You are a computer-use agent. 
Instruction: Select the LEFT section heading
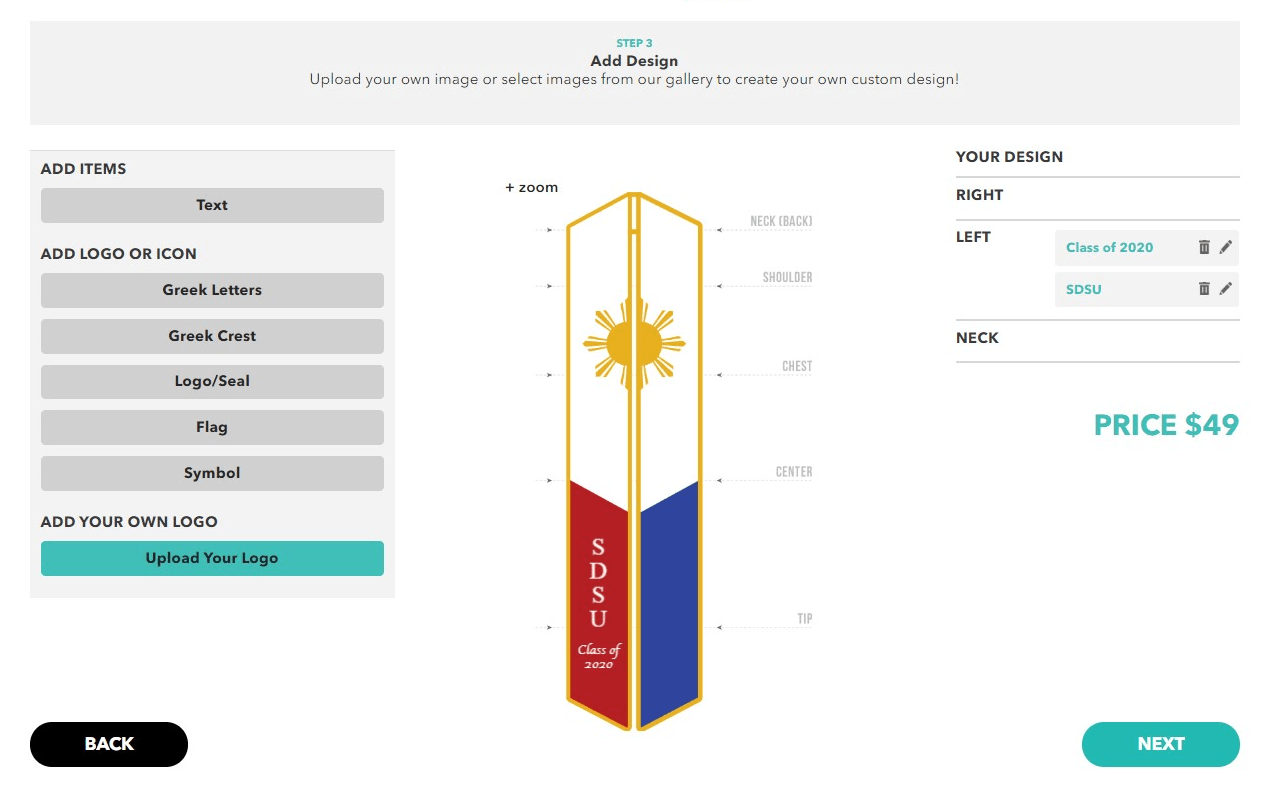click(973, 237)
